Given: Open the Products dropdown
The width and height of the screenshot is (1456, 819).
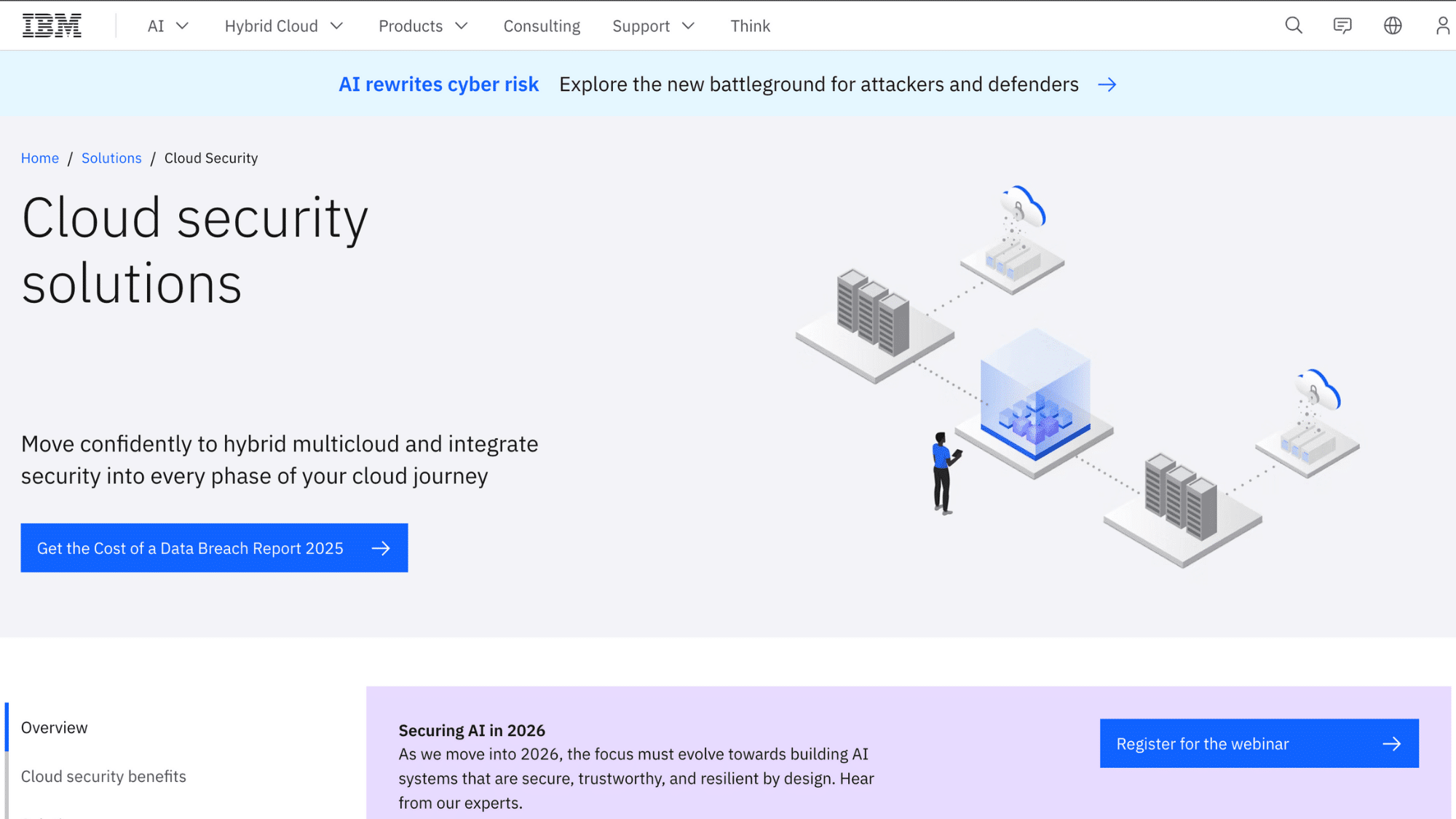Looking at the screenshot, I should click(422, 25).
